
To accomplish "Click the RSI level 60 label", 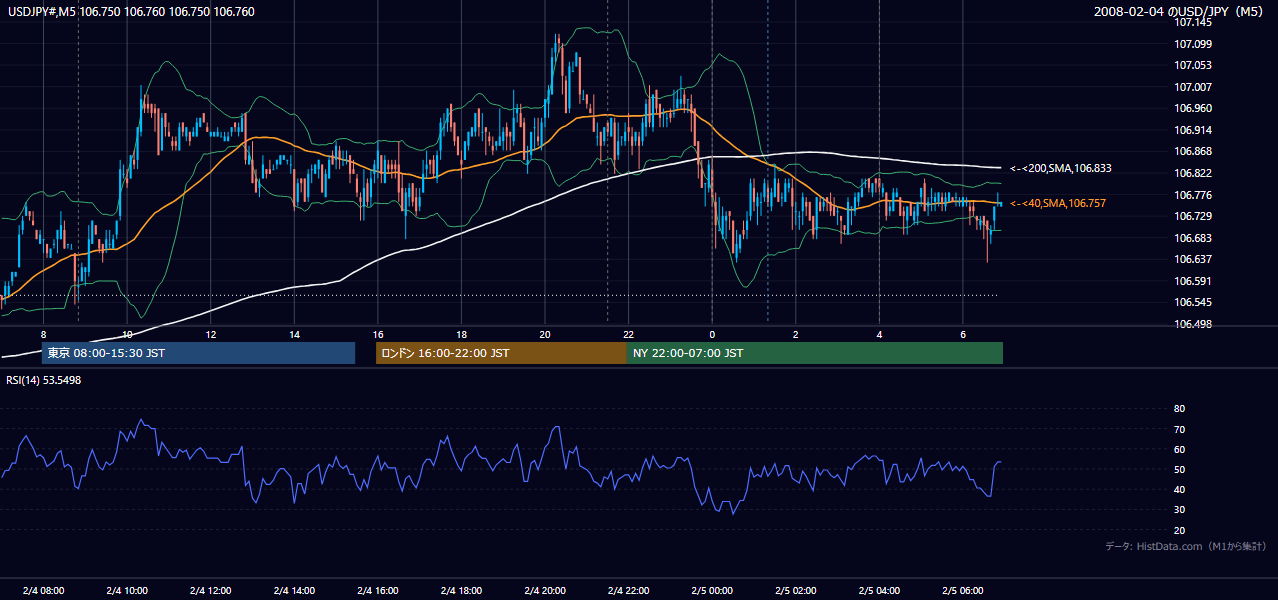I will (x=1179, y=449).
